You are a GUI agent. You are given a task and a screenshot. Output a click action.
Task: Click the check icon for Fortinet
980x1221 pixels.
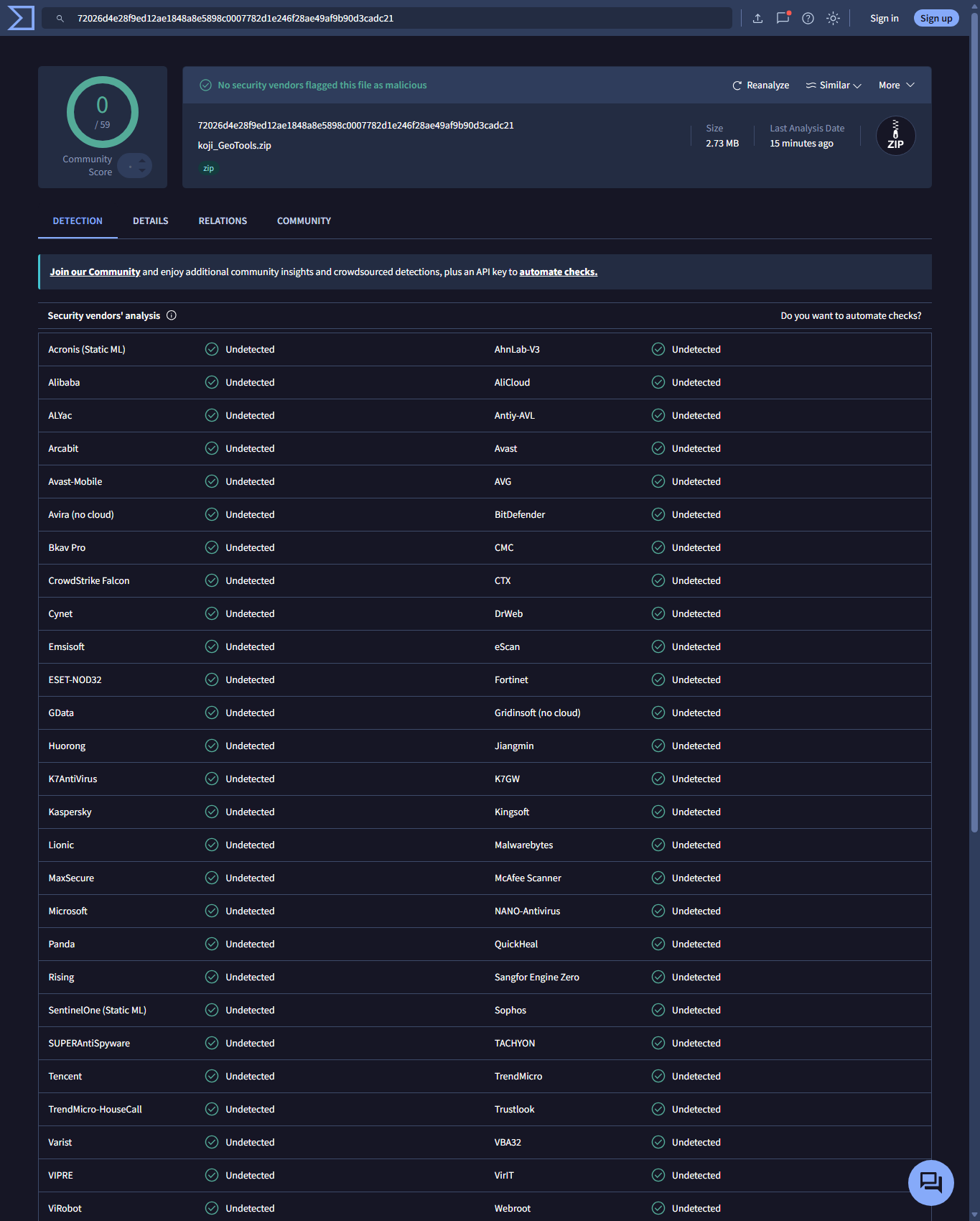(x=658, y=679)
